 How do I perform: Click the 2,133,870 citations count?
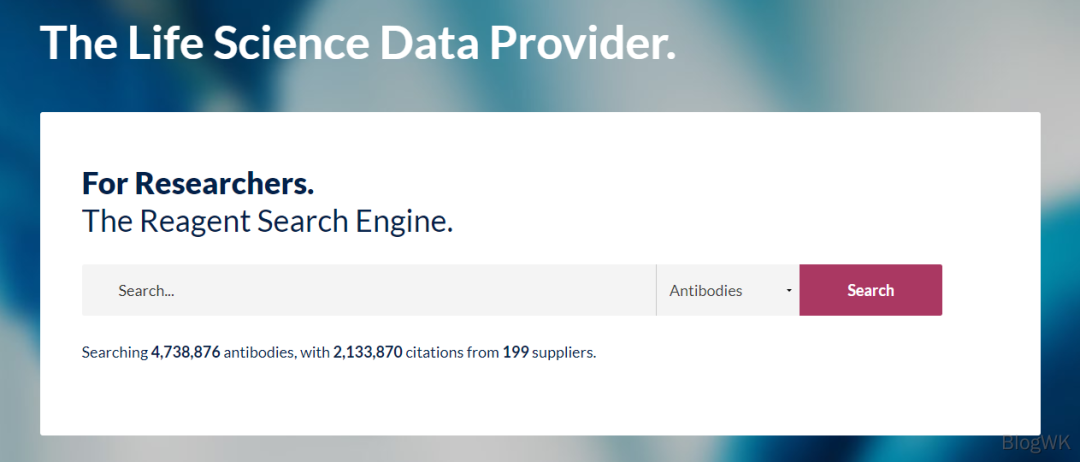[x=368, y=353]
